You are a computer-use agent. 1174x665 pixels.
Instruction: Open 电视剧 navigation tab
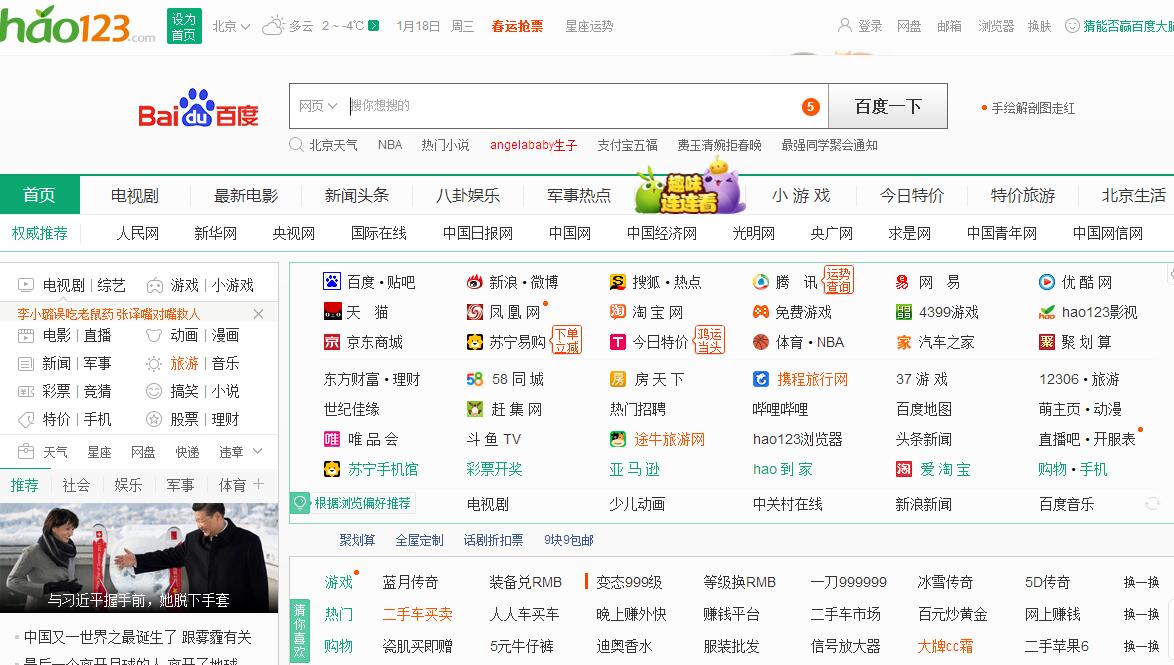coord(135,195)
